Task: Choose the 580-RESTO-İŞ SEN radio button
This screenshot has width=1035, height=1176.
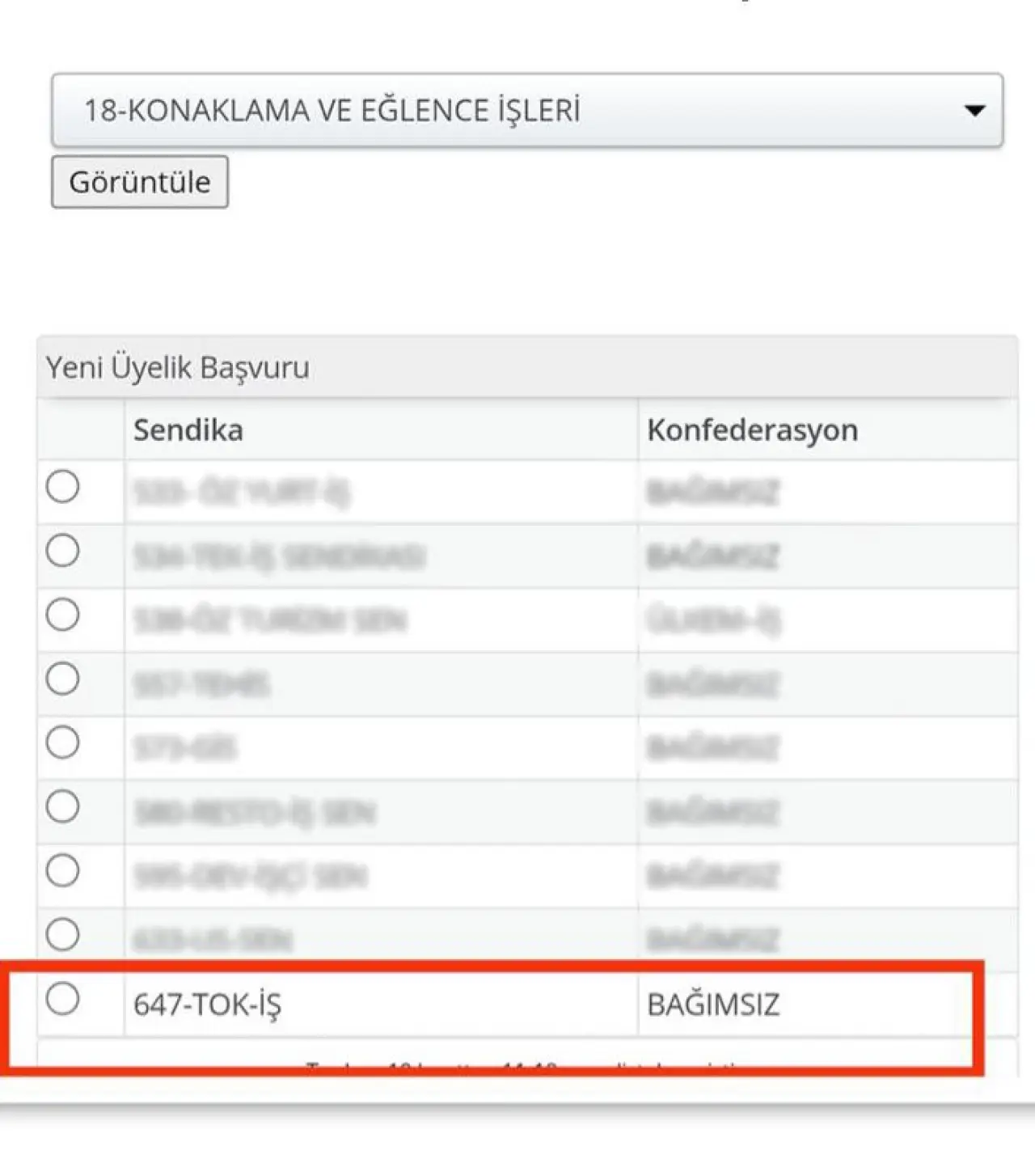Action: coord(62,806)
